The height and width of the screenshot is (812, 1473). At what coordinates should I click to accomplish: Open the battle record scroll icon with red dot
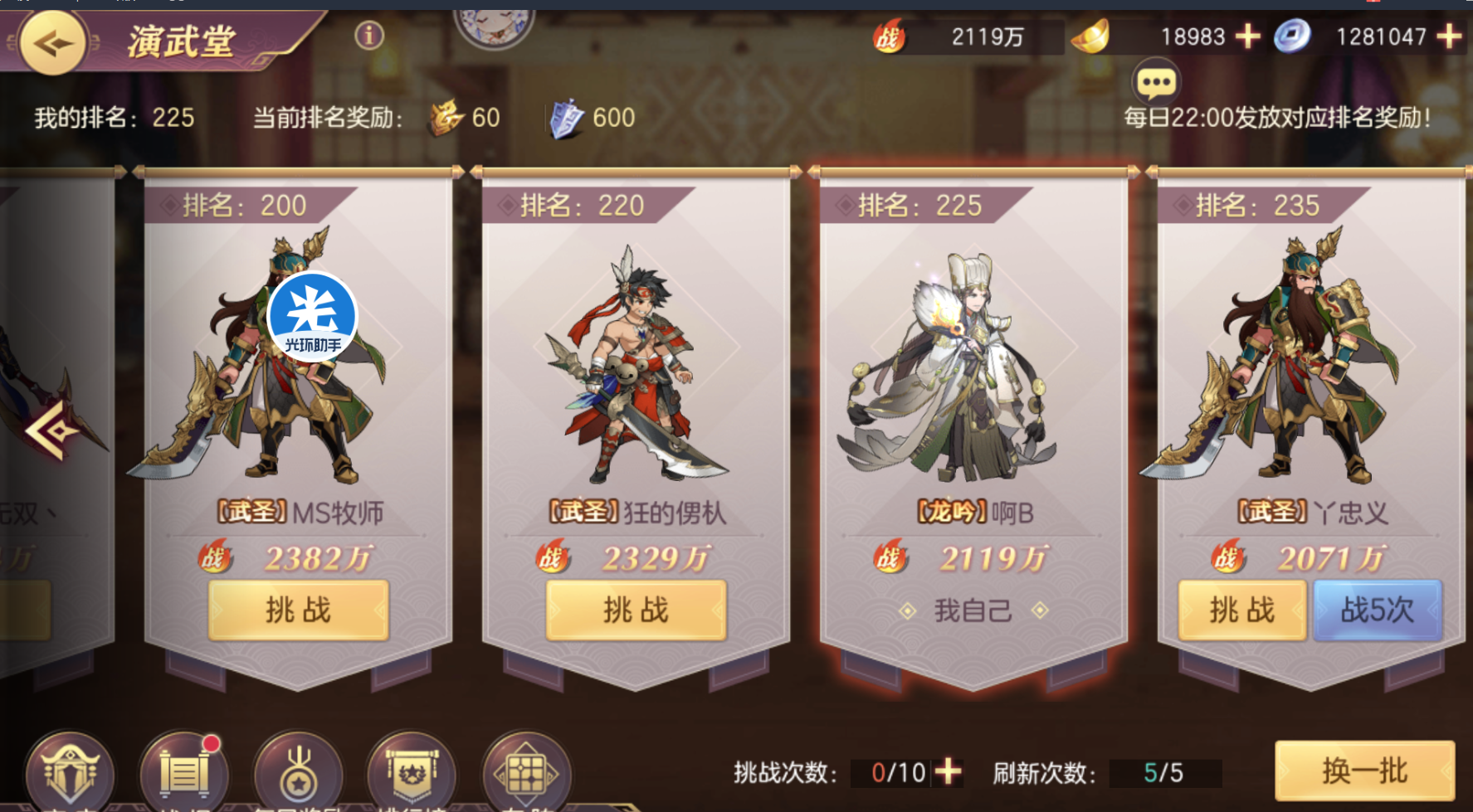tap(184, 772)
